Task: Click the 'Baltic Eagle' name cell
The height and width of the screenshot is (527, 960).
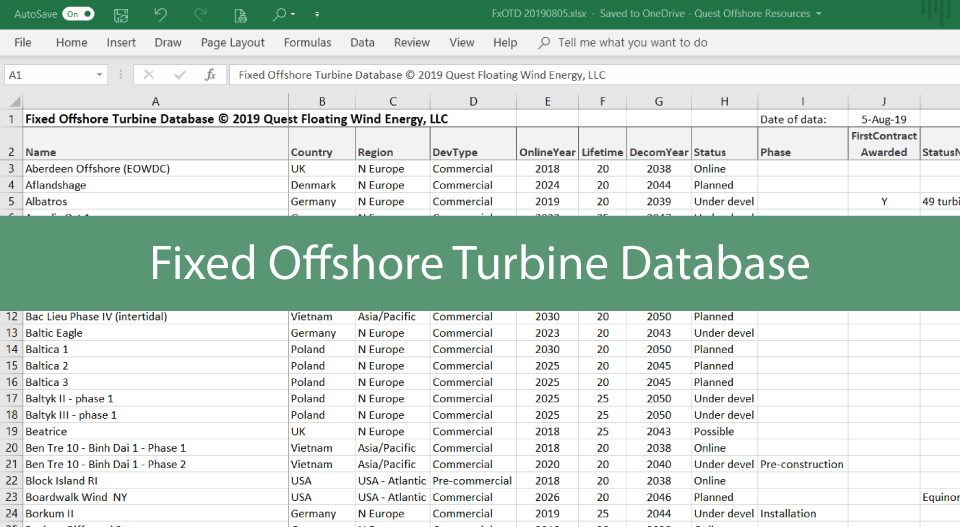Action: pyautogui.click(x=156, y=333)
